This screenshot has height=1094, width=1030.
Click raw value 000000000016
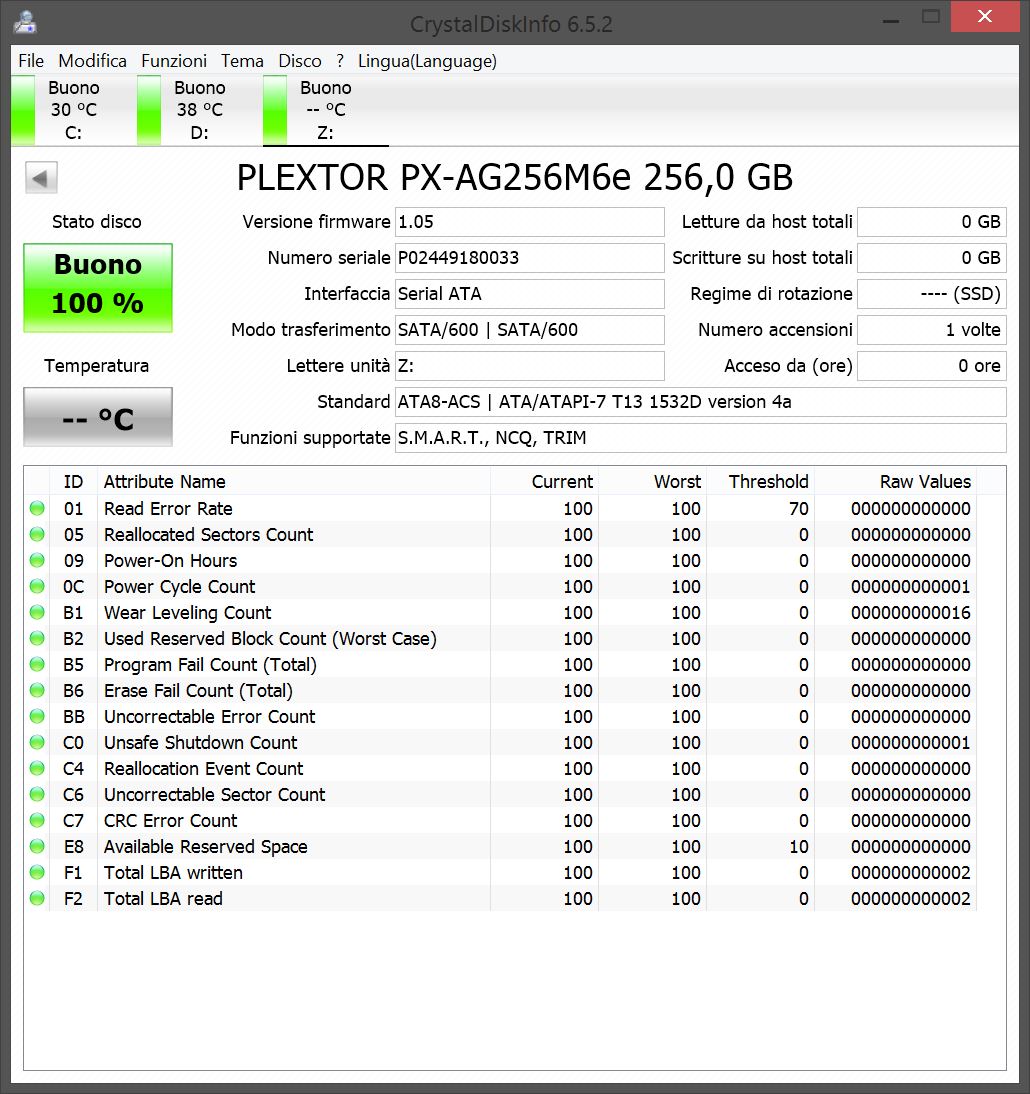911,613
